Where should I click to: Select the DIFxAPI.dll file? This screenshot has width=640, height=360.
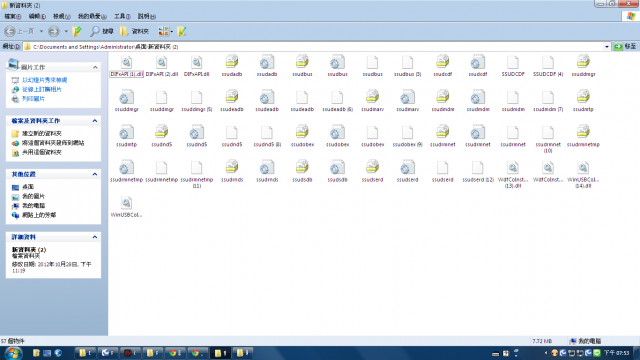tap(197, 66)
